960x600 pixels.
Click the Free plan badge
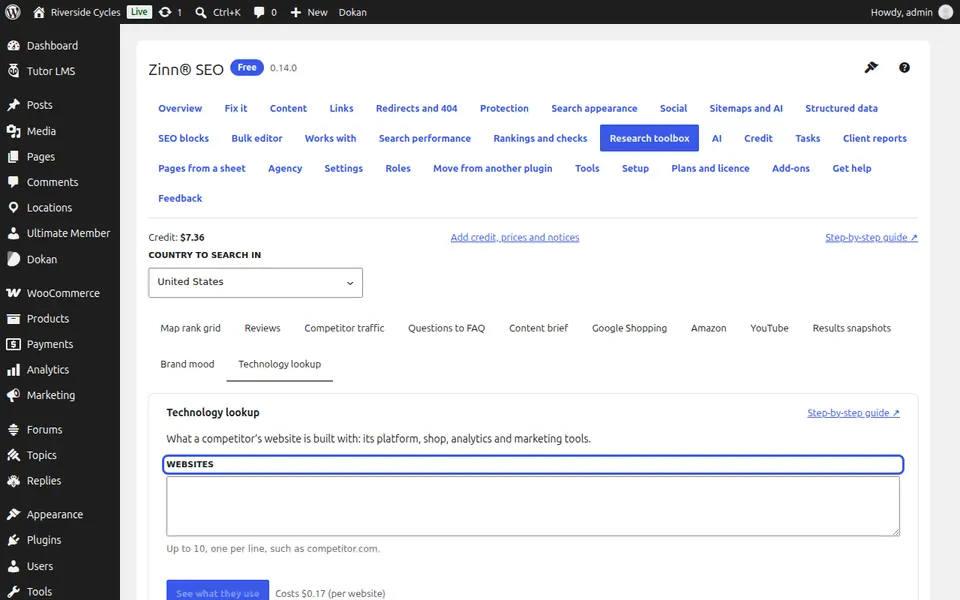[x=247, y=67]
